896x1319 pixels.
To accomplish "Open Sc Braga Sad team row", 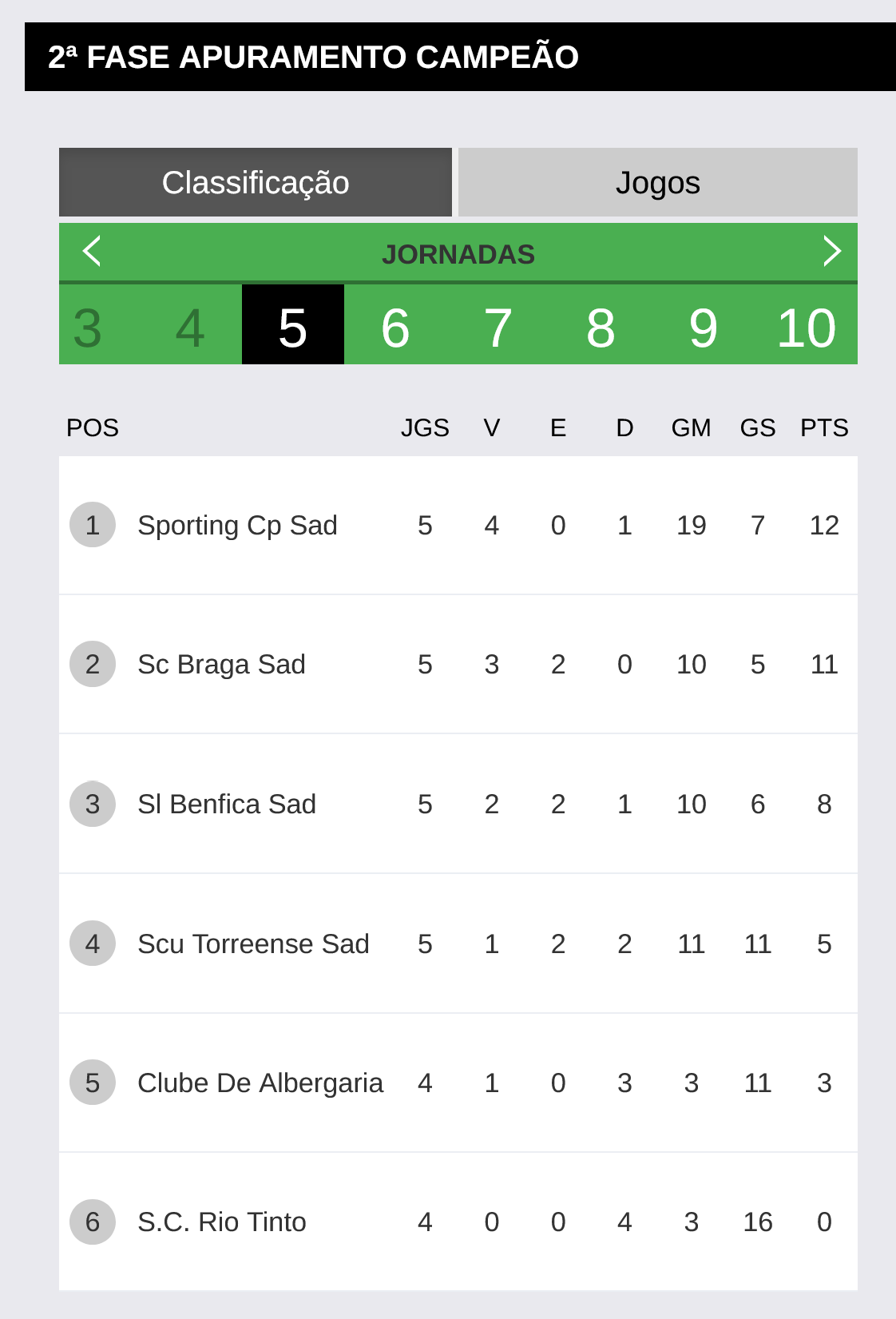I will tap(221, 665).
